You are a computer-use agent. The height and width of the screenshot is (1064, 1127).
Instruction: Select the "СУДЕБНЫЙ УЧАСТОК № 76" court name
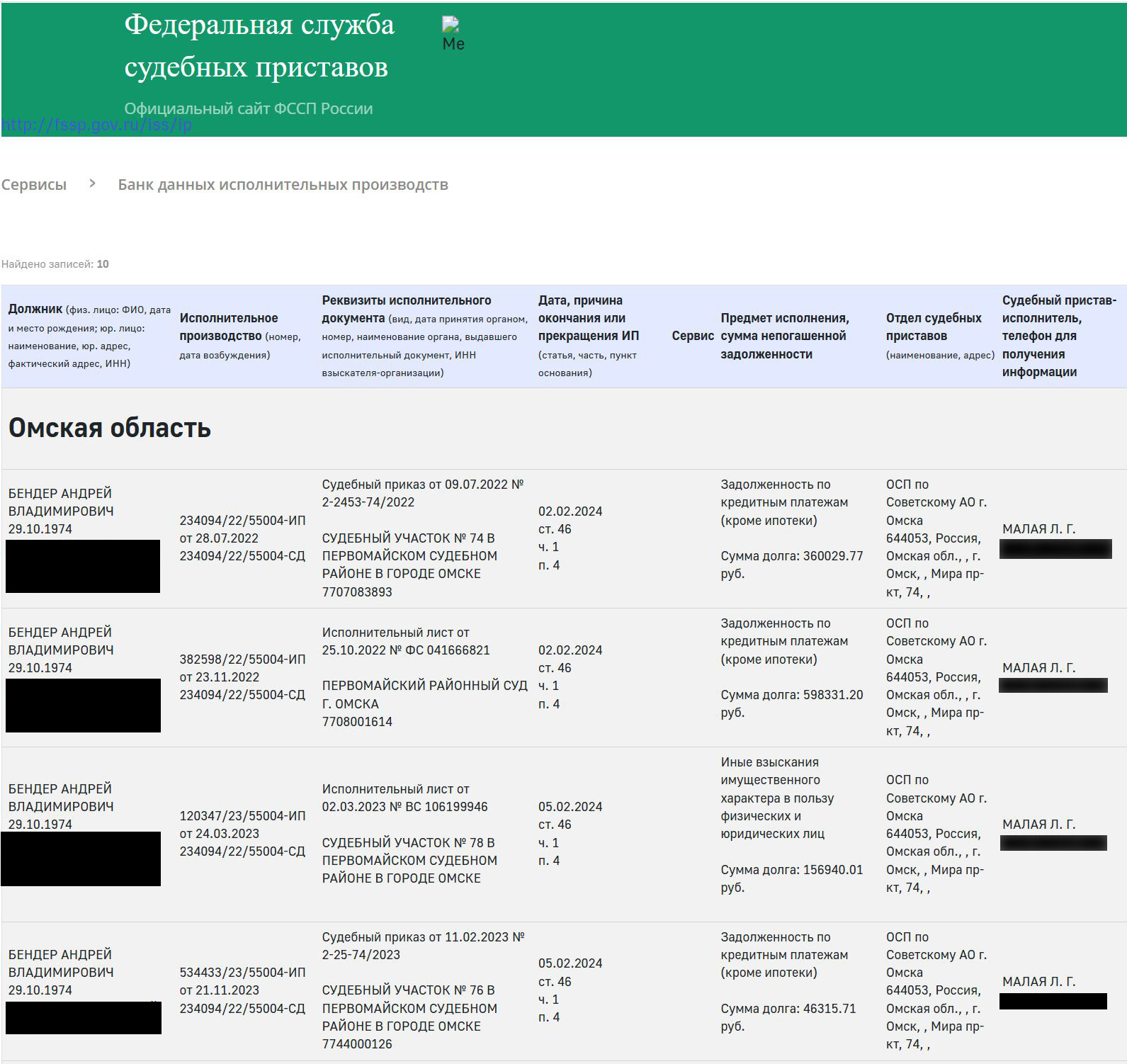point(409,1008)
